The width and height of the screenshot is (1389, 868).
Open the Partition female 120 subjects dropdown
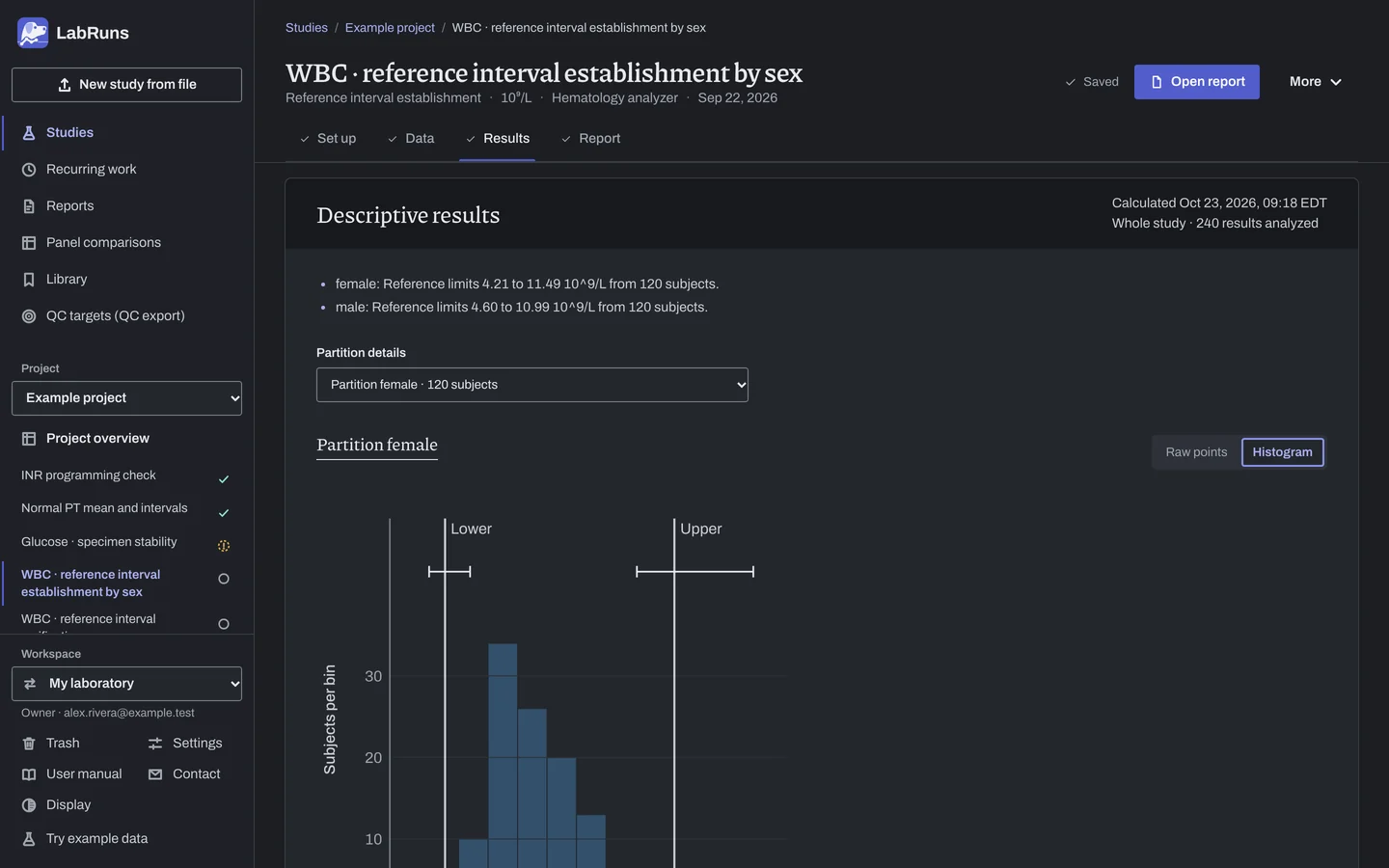point(532,385)
